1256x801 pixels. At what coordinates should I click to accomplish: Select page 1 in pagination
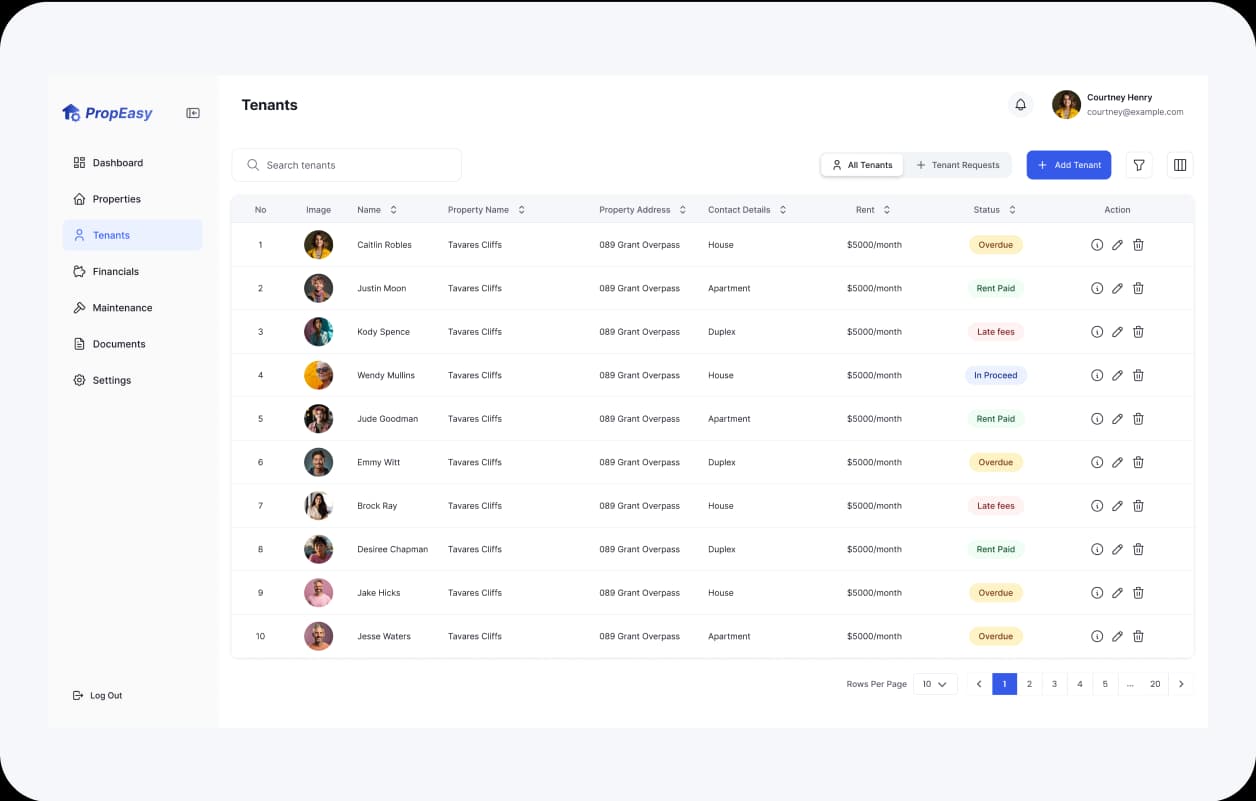pyautogui.click(x=1004, y=684)
